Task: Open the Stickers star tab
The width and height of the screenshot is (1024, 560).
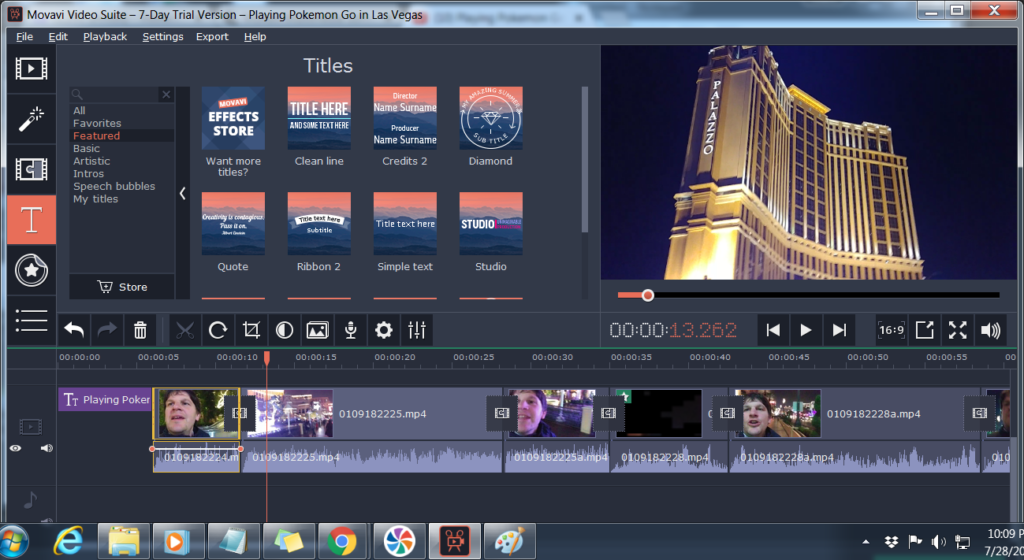Action: pyautogui.click(x=31, y=270)
